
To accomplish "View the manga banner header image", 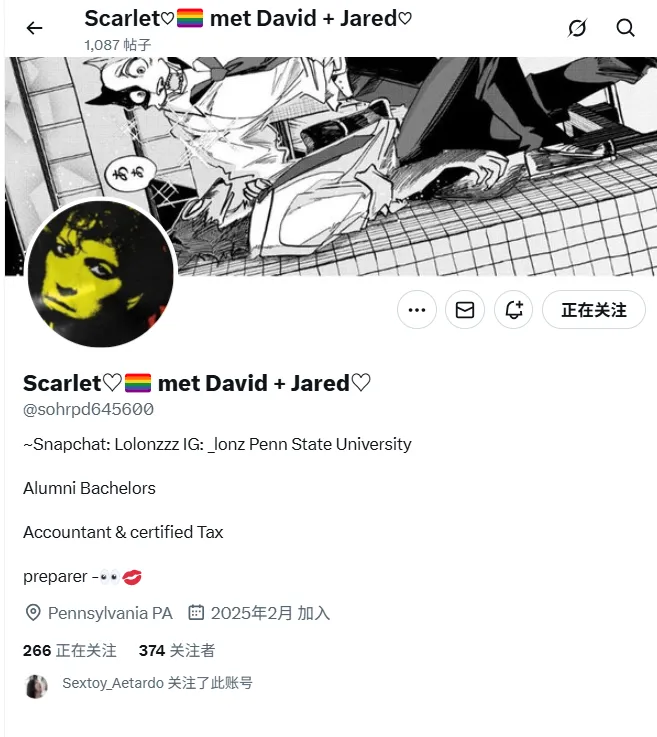I will (x=330, y=166).
